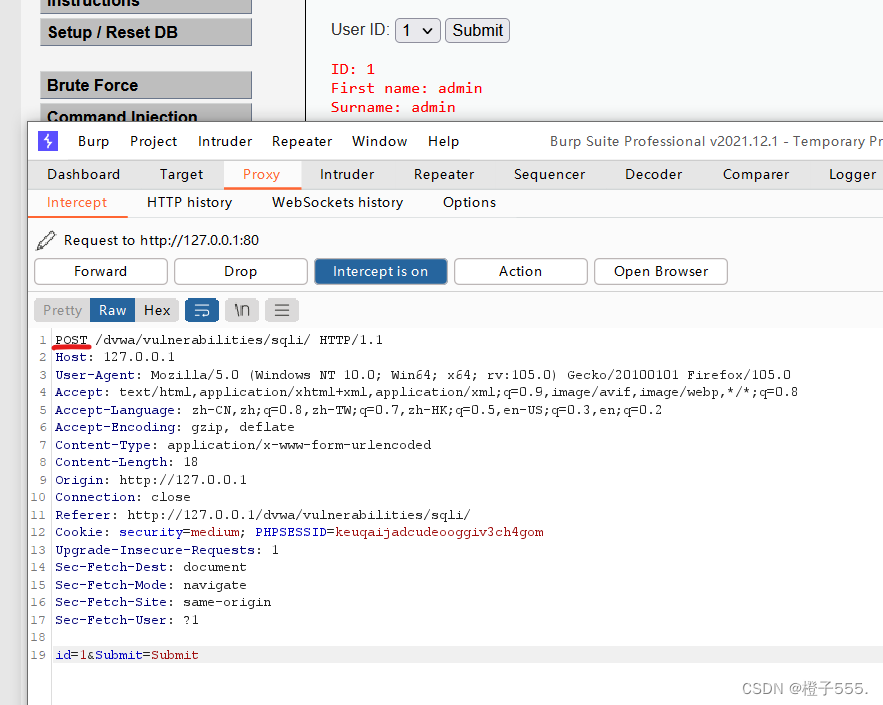Open the Repeater menu in the menu bar
This screenshot has height=705, width=883.
(x=302, y=141)
